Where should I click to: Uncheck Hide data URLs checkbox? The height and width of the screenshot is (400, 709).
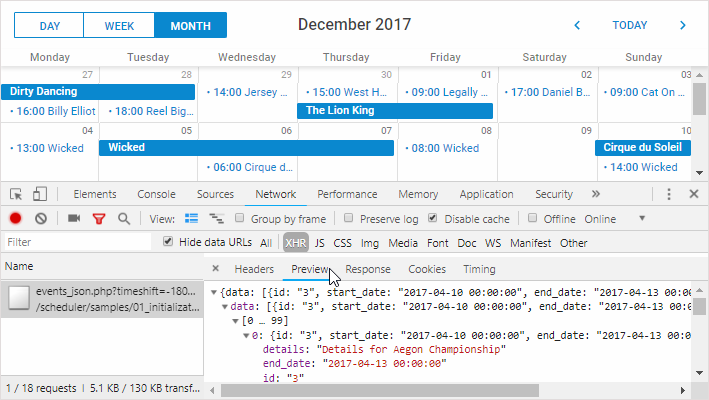168,242
